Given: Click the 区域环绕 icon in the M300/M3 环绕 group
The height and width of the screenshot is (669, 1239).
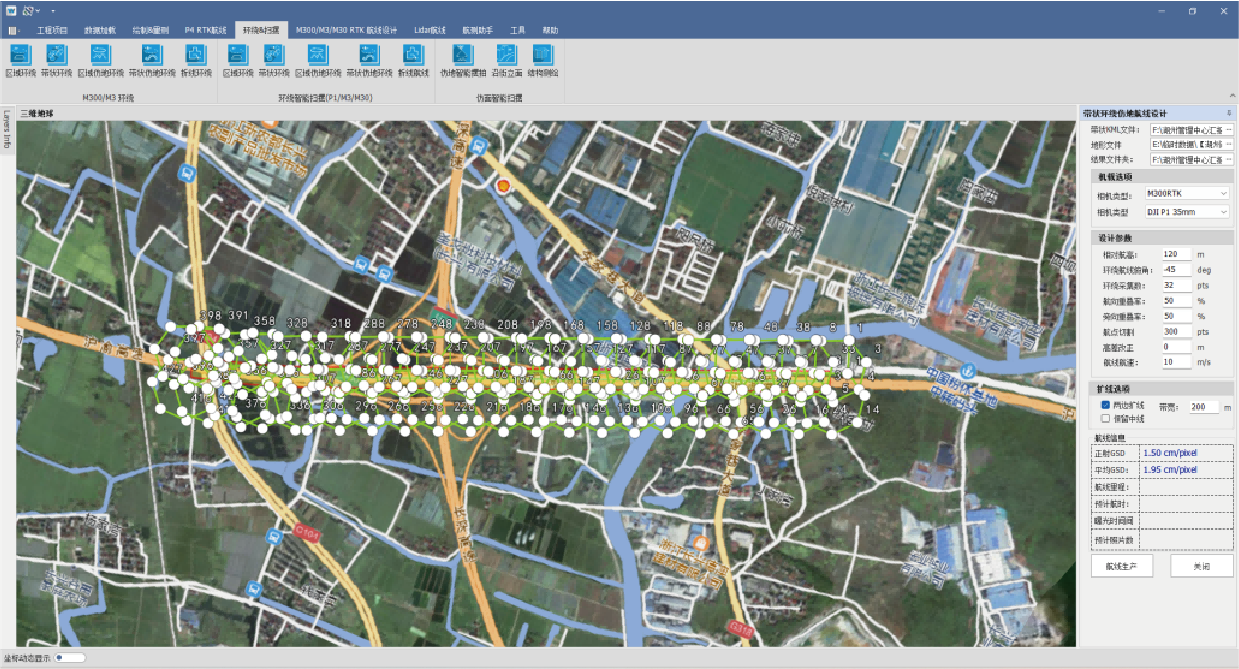Looking at the screenshot, I should pos(20,58).
